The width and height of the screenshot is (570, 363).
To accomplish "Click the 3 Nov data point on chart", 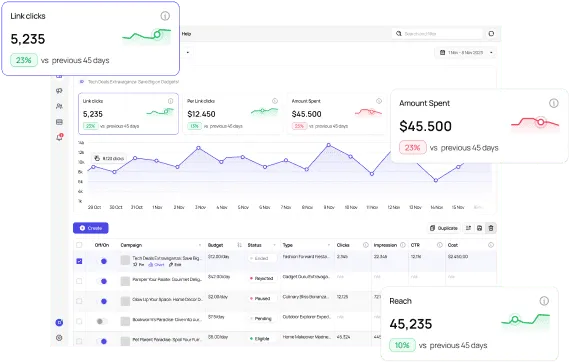I will click(x=198, y=148).
